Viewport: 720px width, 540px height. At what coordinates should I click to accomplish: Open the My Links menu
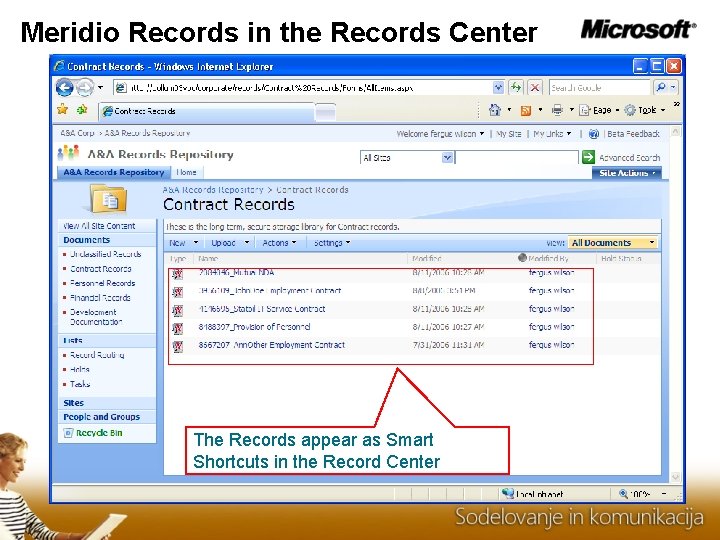click(x=552, y=134)
